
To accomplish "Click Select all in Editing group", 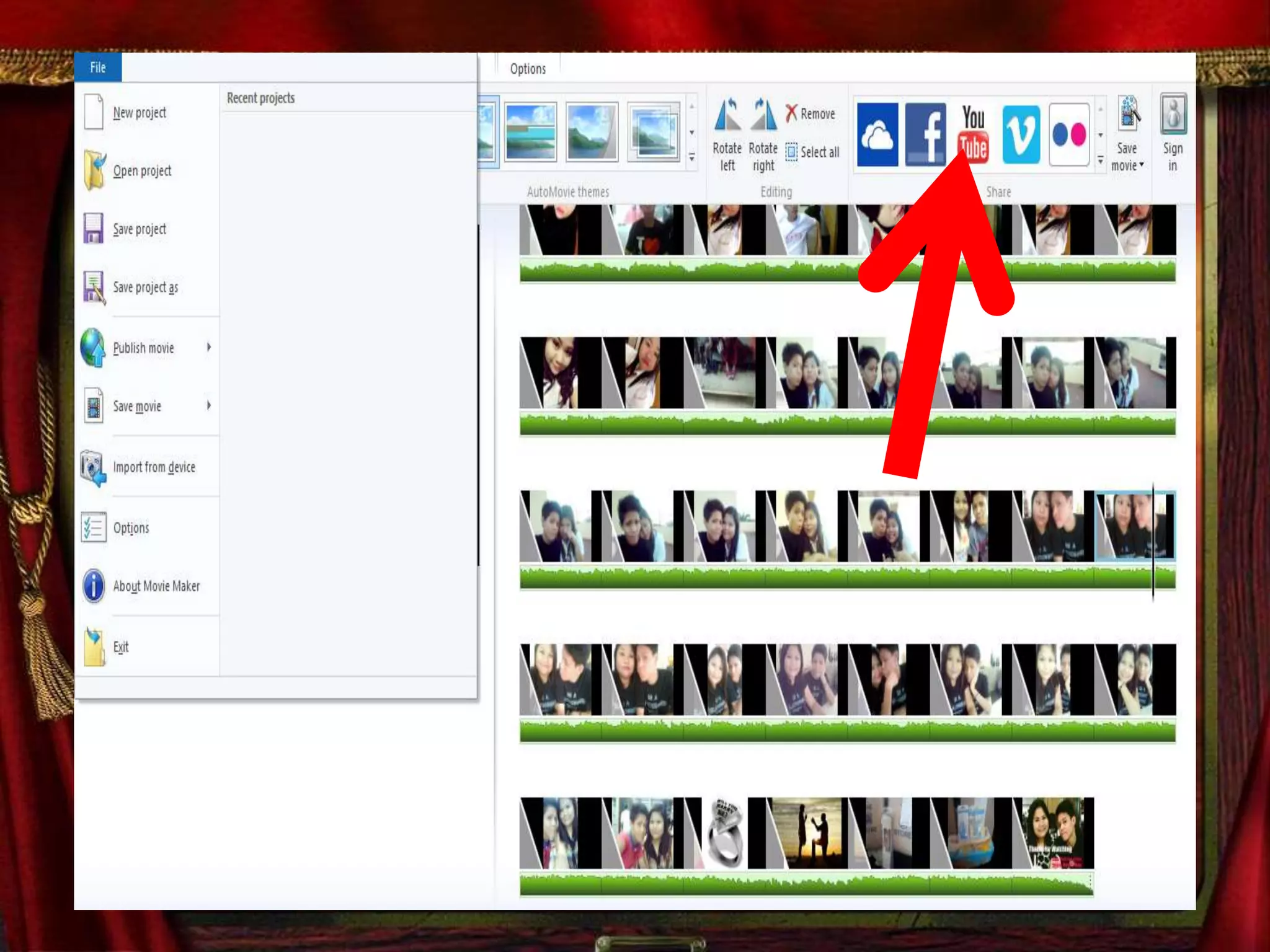I will [x=812, y=152].
